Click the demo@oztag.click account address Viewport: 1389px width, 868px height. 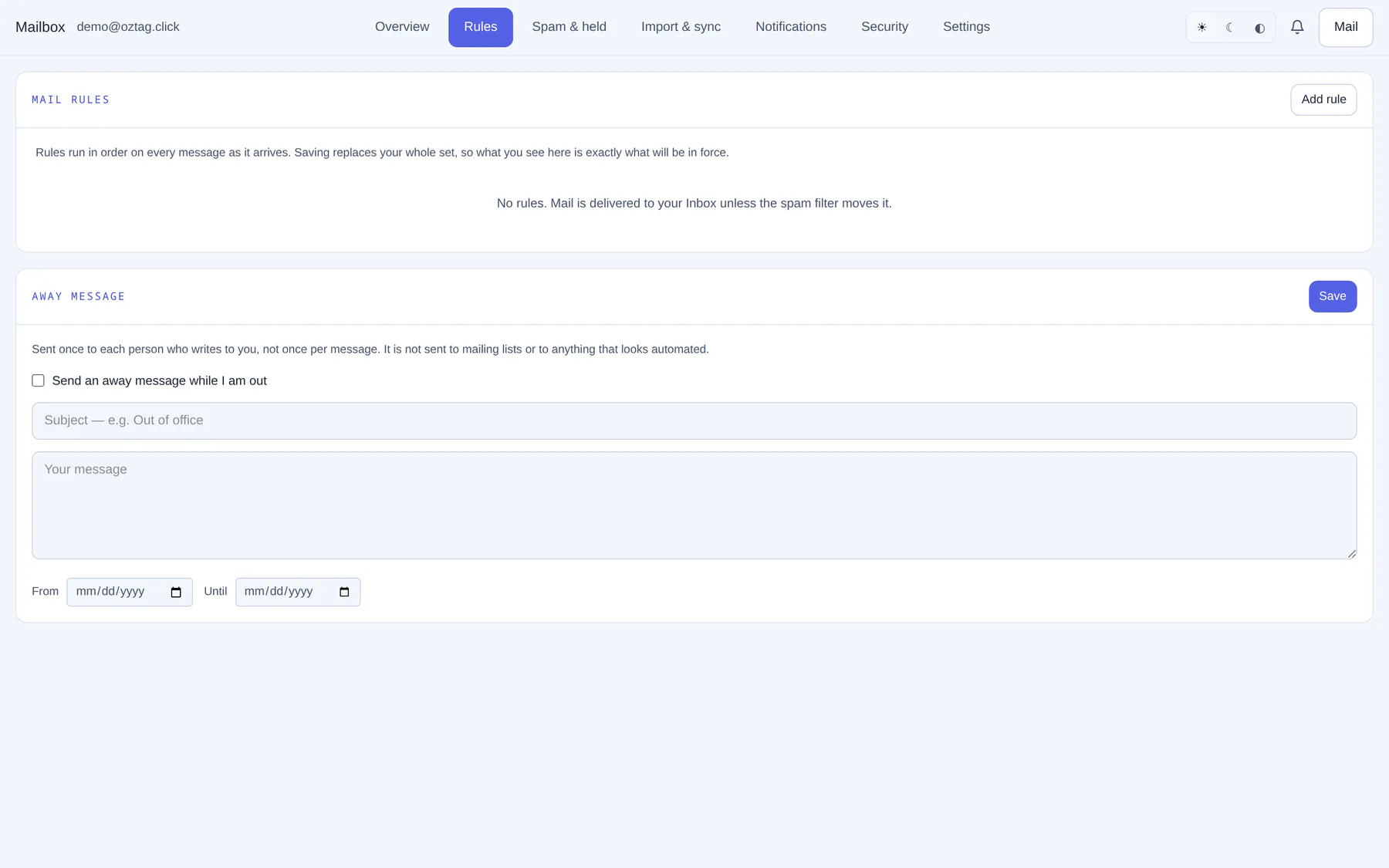(x=128, y=27)
